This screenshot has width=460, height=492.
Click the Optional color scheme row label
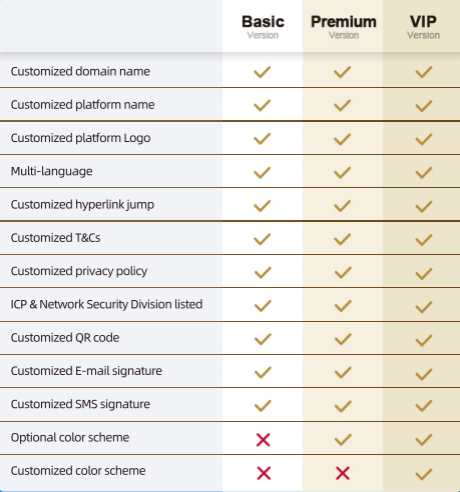(70, 438)
